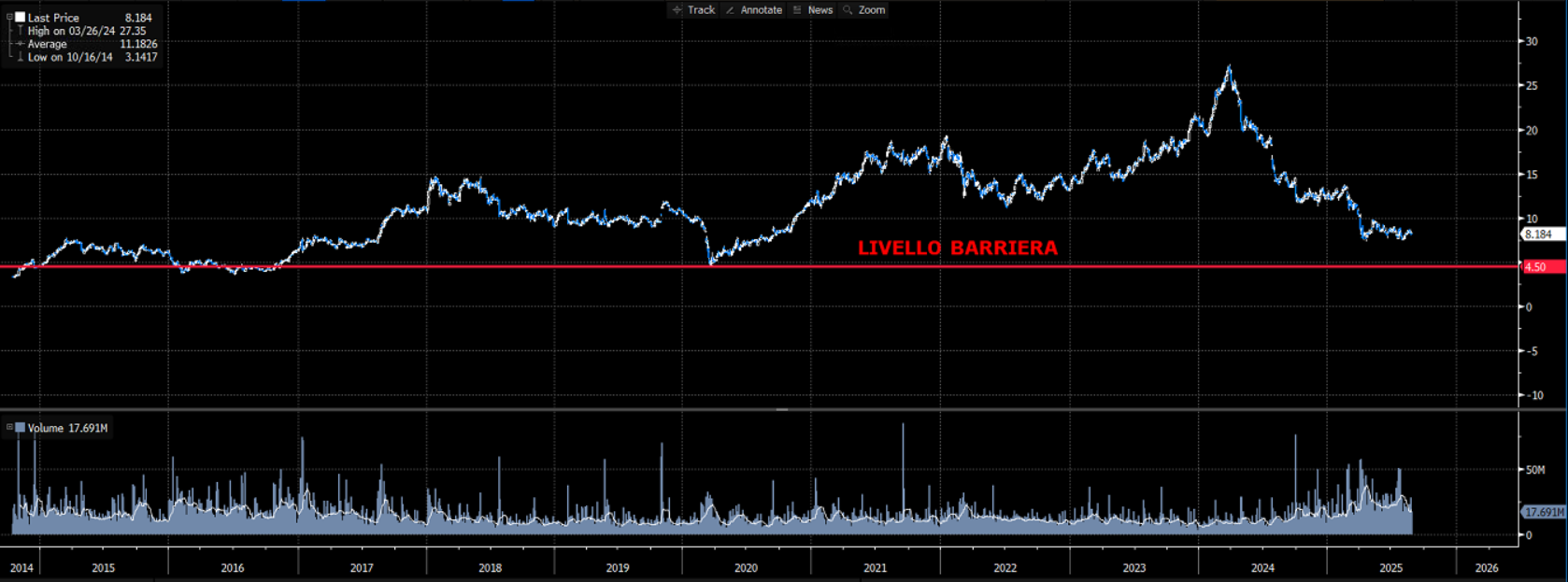Collapse the Last Price legend tree
1568x582 pixels.
(x=9, y=17)
